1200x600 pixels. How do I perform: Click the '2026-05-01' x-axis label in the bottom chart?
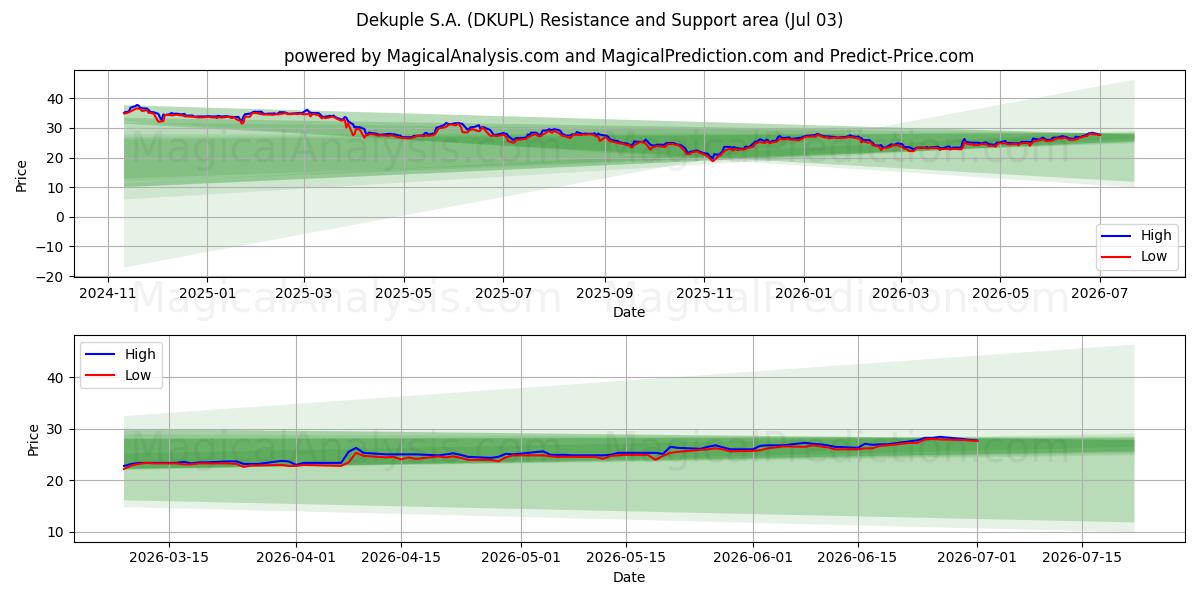tap(521, 559)
